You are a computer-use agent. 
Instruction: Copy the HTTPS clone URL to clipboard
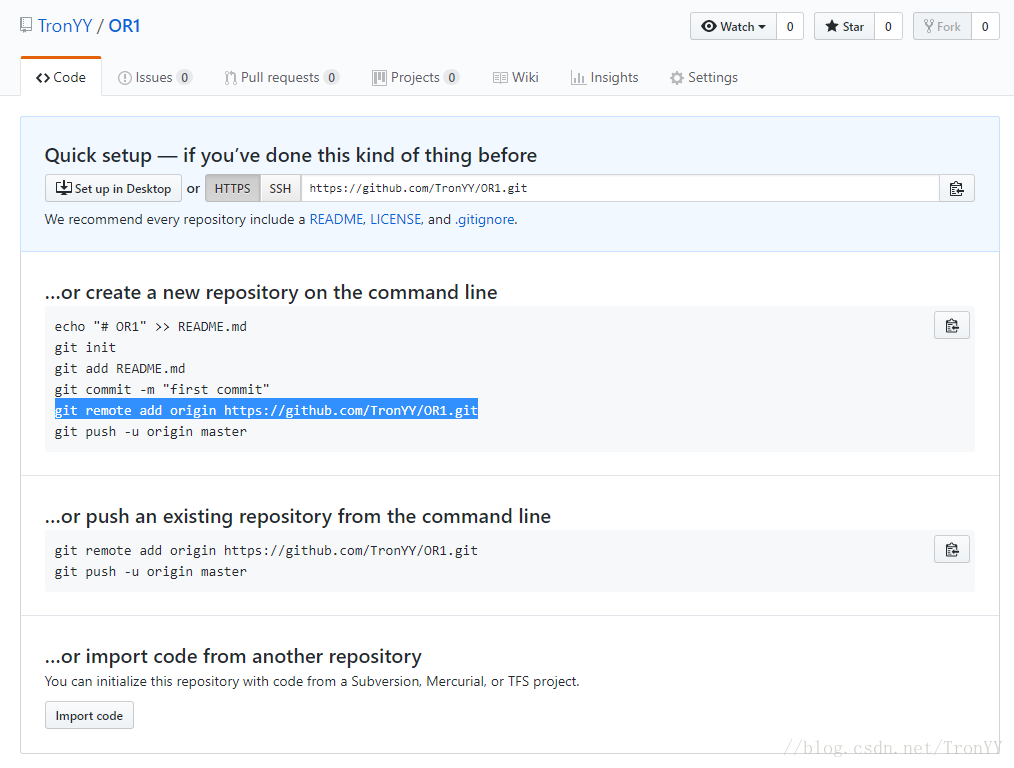(956, 189)
